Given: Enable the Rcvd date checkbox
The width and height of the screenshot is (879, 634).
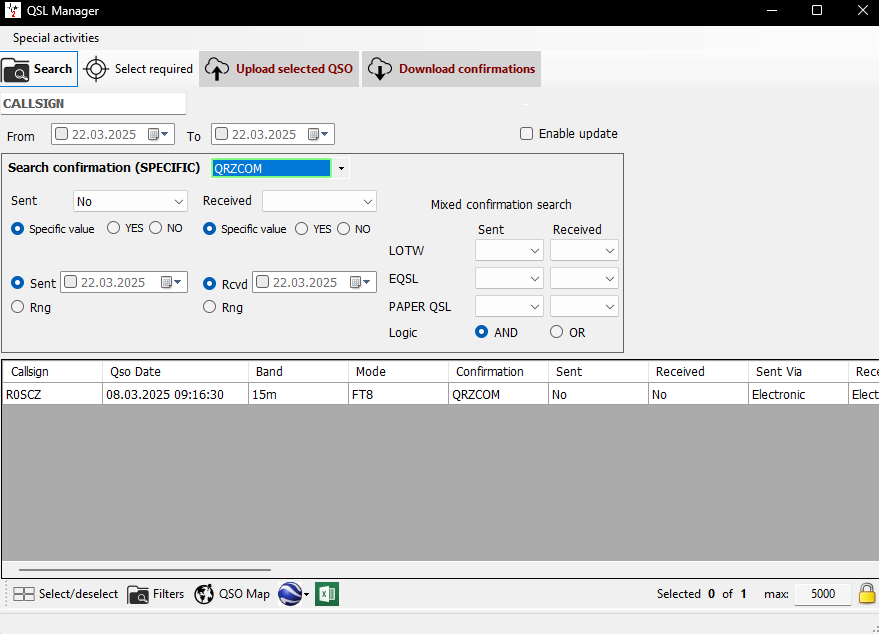Looking at the screenshot, I should coord(262,282).
